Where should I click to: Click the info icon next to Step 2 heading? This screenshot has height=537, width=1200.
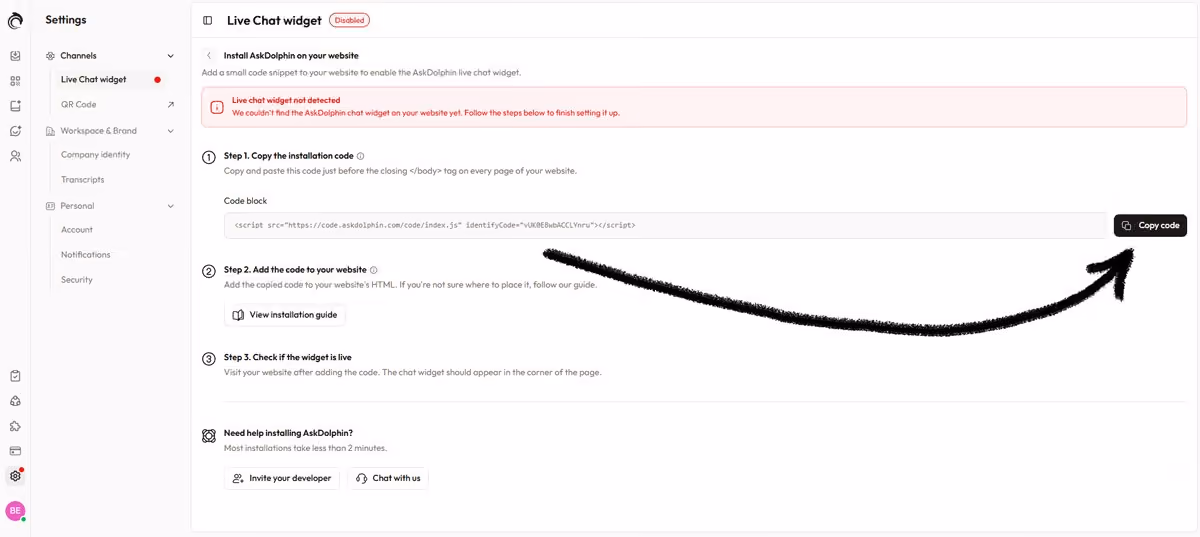pyautogui.click(x=374, y=270)
